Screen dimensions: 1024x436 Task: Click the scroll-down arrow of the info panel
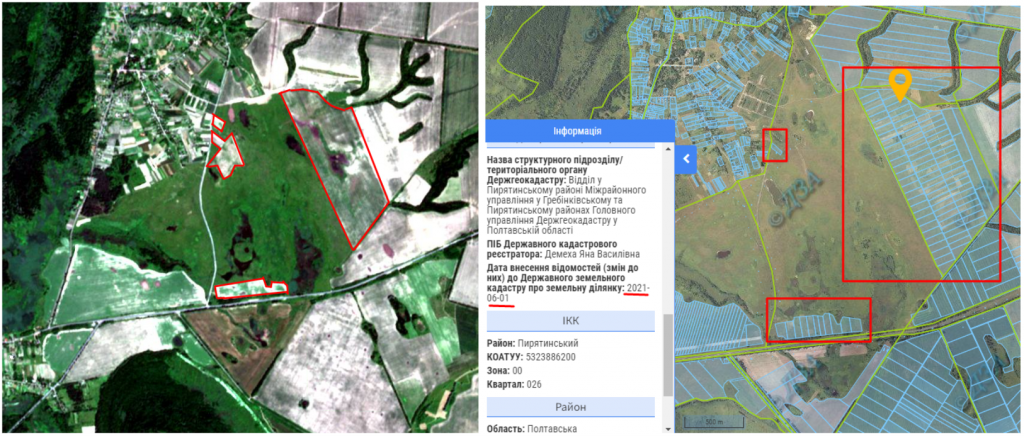tap(668, 428)
